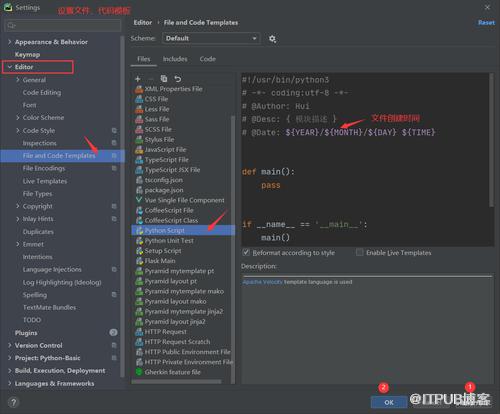Image resolution: width=500 pixels, height=414 pixels.
Task: Select the Python Unit Test template icon
Action: pyautogui.click(x=139, y=241)
